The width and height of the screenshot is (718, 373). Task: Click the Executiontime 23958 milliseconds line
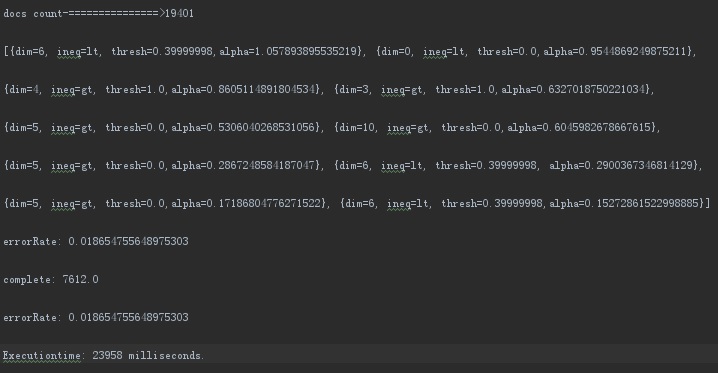(x=103, y=355)
